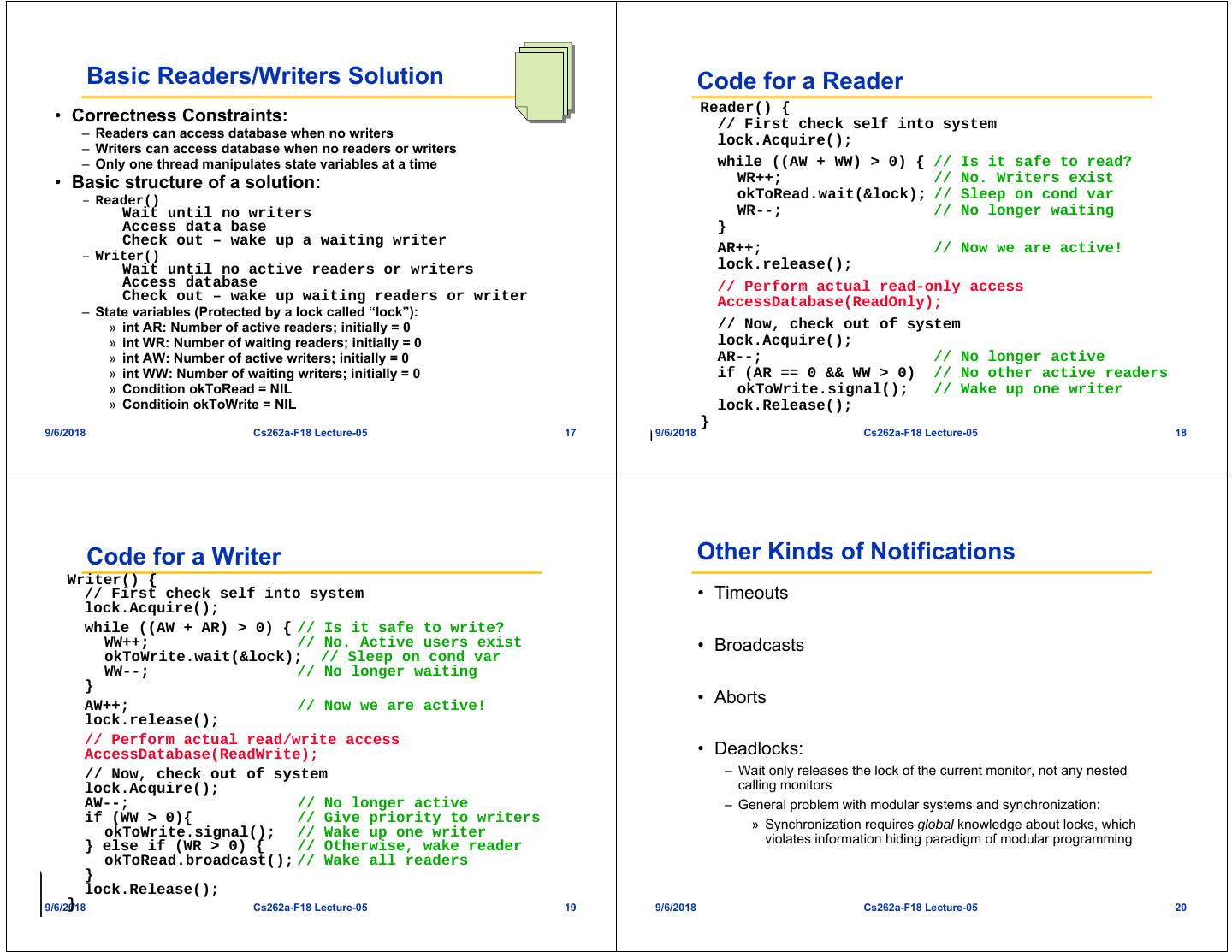Select the 'Other Kinds of Notifications' title

856,552
